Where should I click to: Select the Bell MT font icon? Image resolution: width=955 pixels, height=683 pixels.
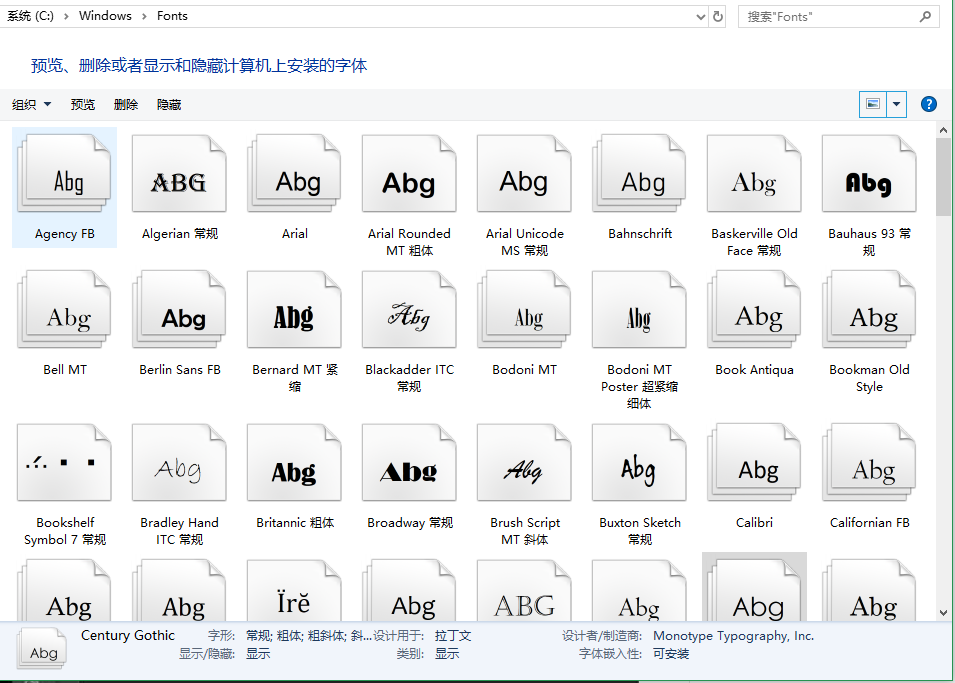(x=65, y=310)
